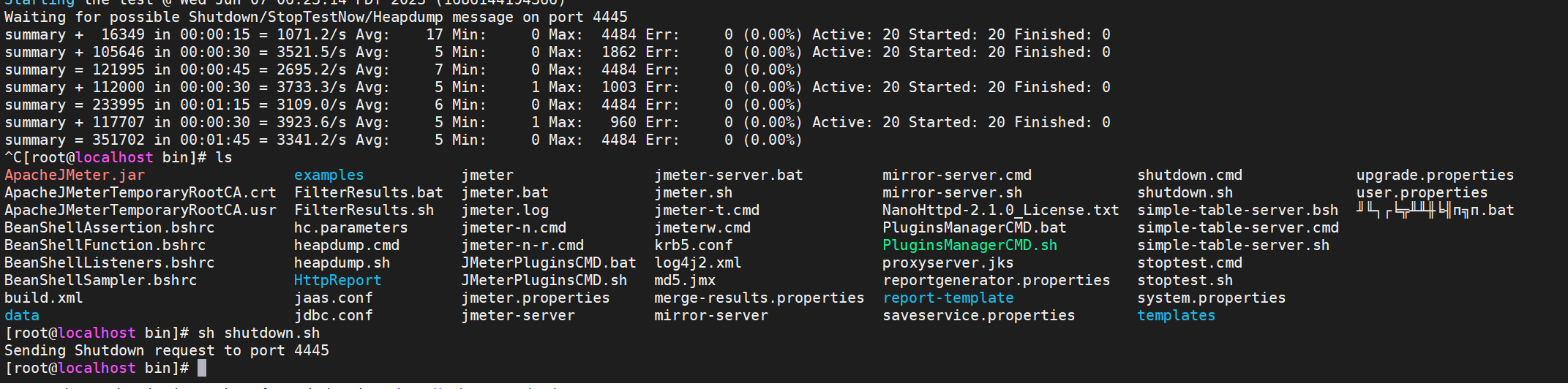The height and width of the screenshot is (389, 1568).
Task: Select the examples directory in the listing
Action: 329,175
